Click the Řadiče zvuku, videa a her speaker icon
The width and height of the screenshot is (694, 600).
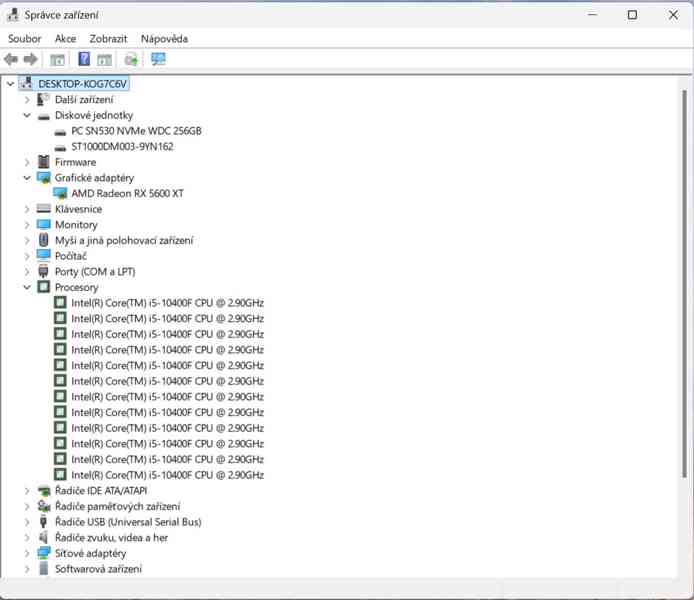click(43, 537)
